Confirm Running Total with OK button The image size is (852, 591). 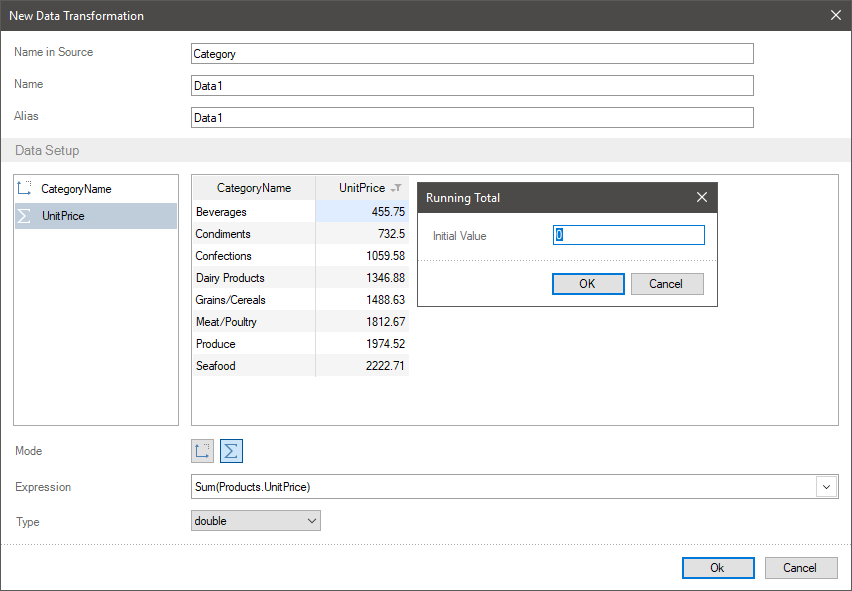pyautogui.click(x=588, y=284)
